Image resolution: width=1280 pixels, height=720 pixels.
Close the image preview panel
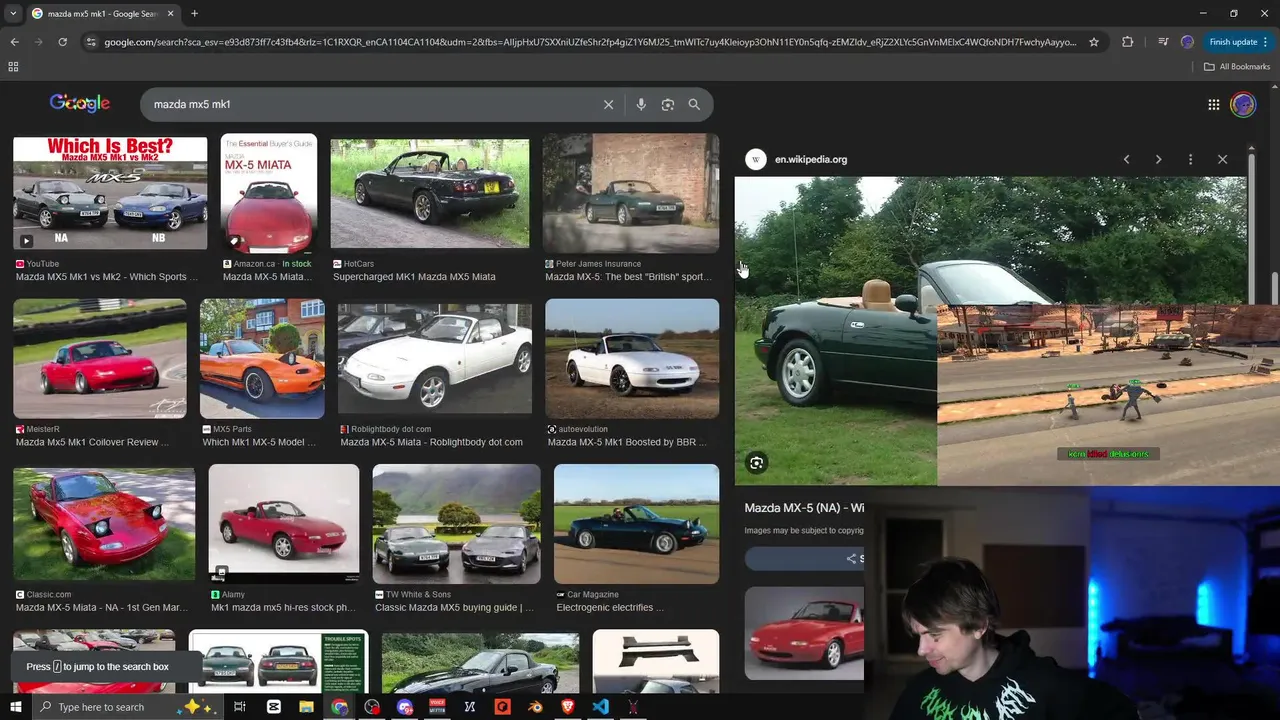point(1222,159)
